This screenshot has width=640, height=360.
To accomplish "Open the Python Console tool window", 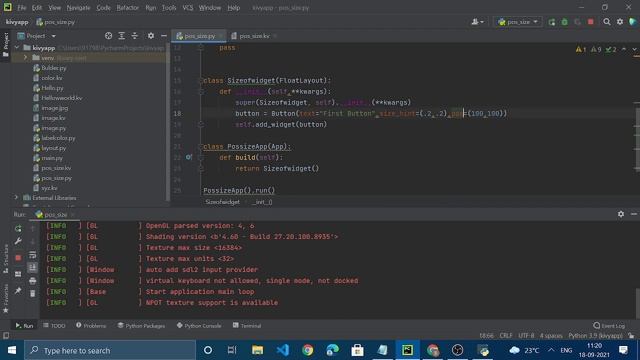I will tap(199, 325).
